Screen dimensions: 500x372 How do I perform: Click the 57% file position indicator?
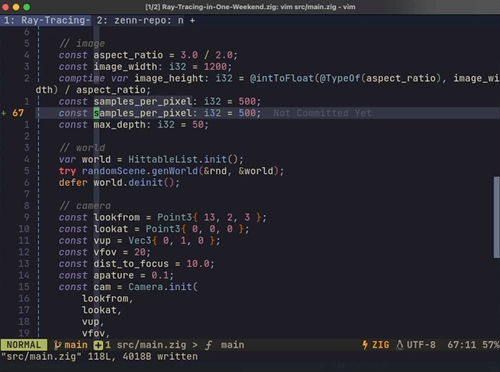coord(491,345)
